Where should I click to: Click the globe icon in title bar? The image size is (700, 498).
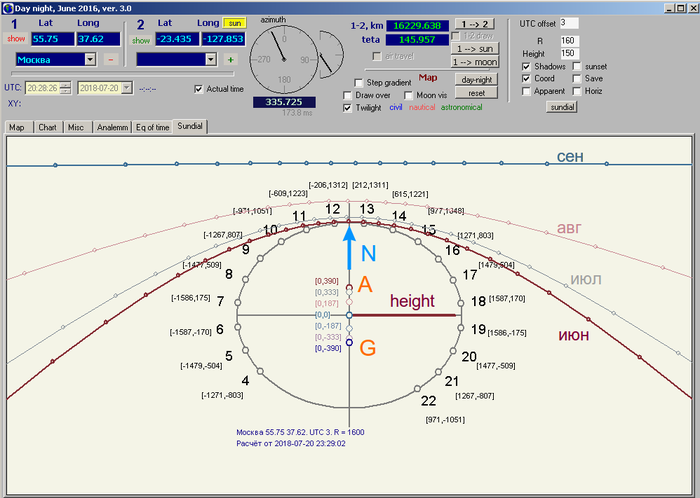8,8
